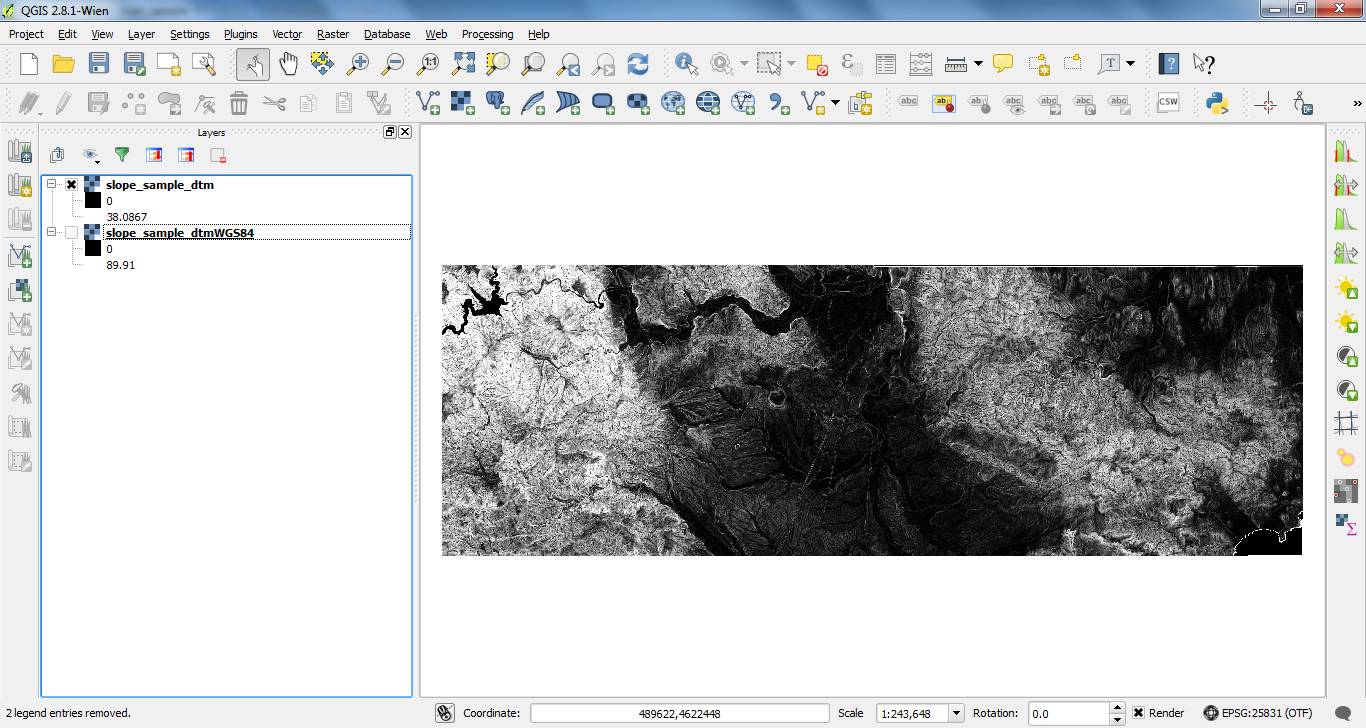Open the Vector menu
1366x728 pixels.
287,34
